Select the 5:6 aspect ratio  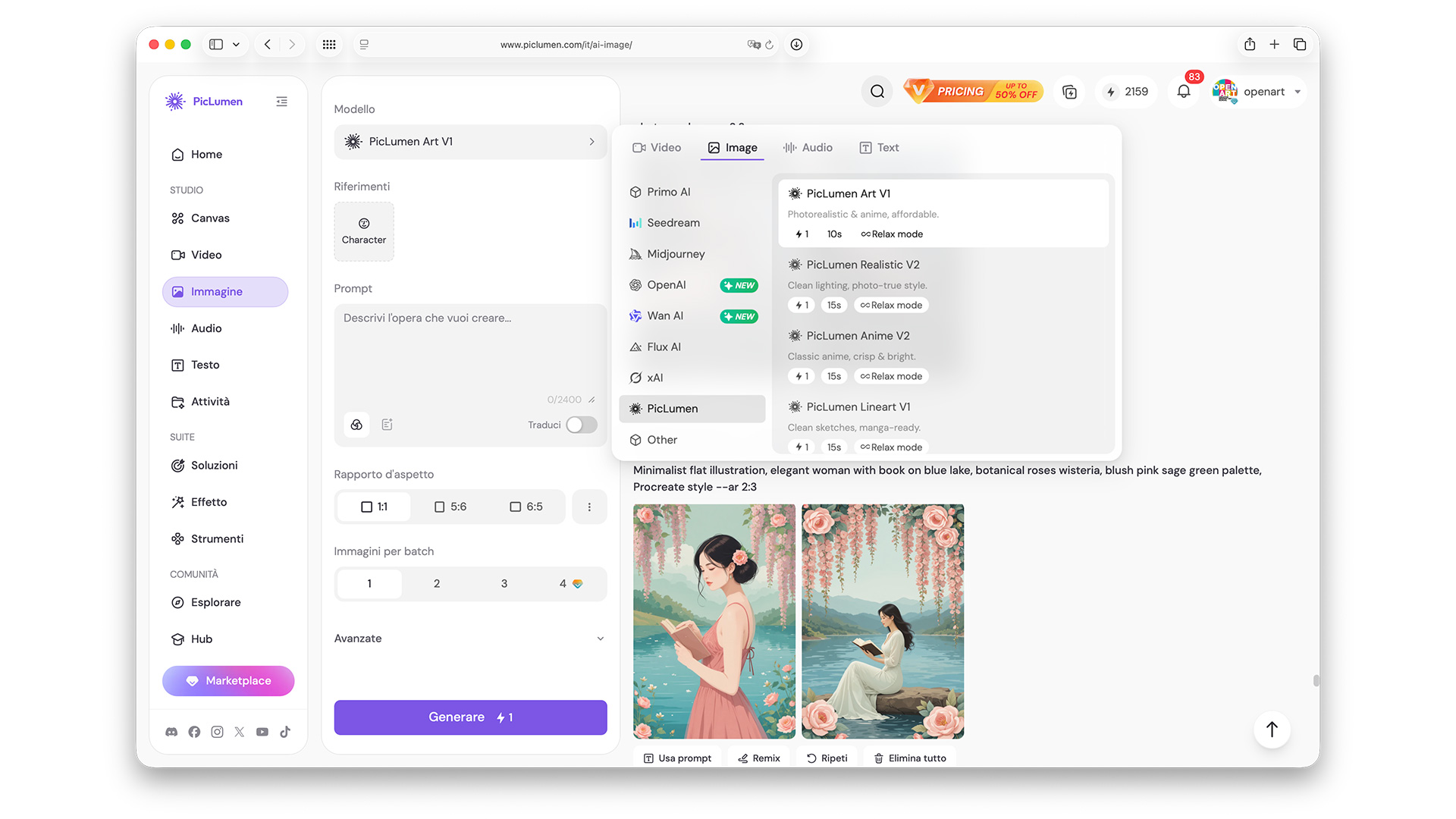[x=450, y=507]
